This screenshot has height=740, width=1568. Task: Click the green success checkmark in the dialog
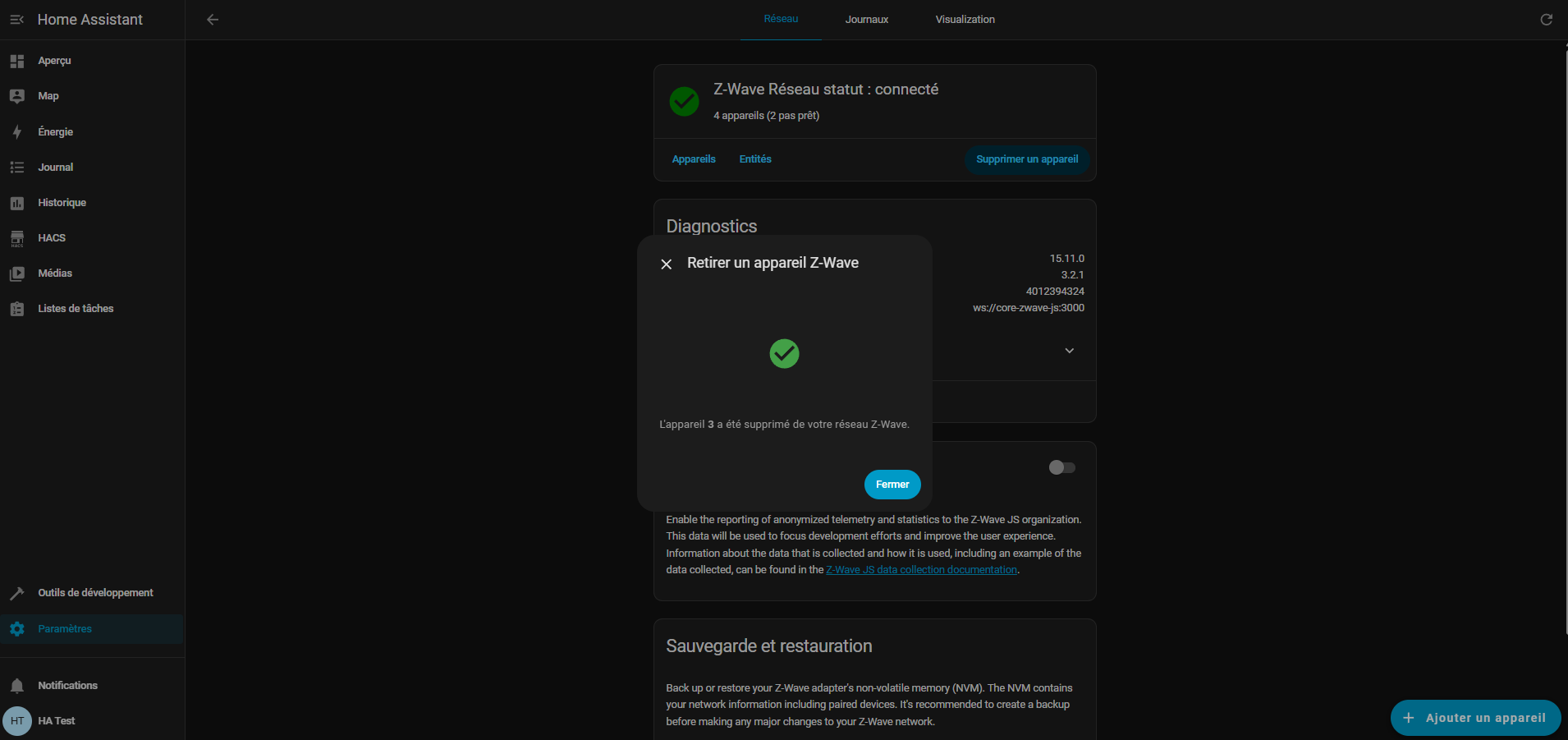tap(784, 354)
